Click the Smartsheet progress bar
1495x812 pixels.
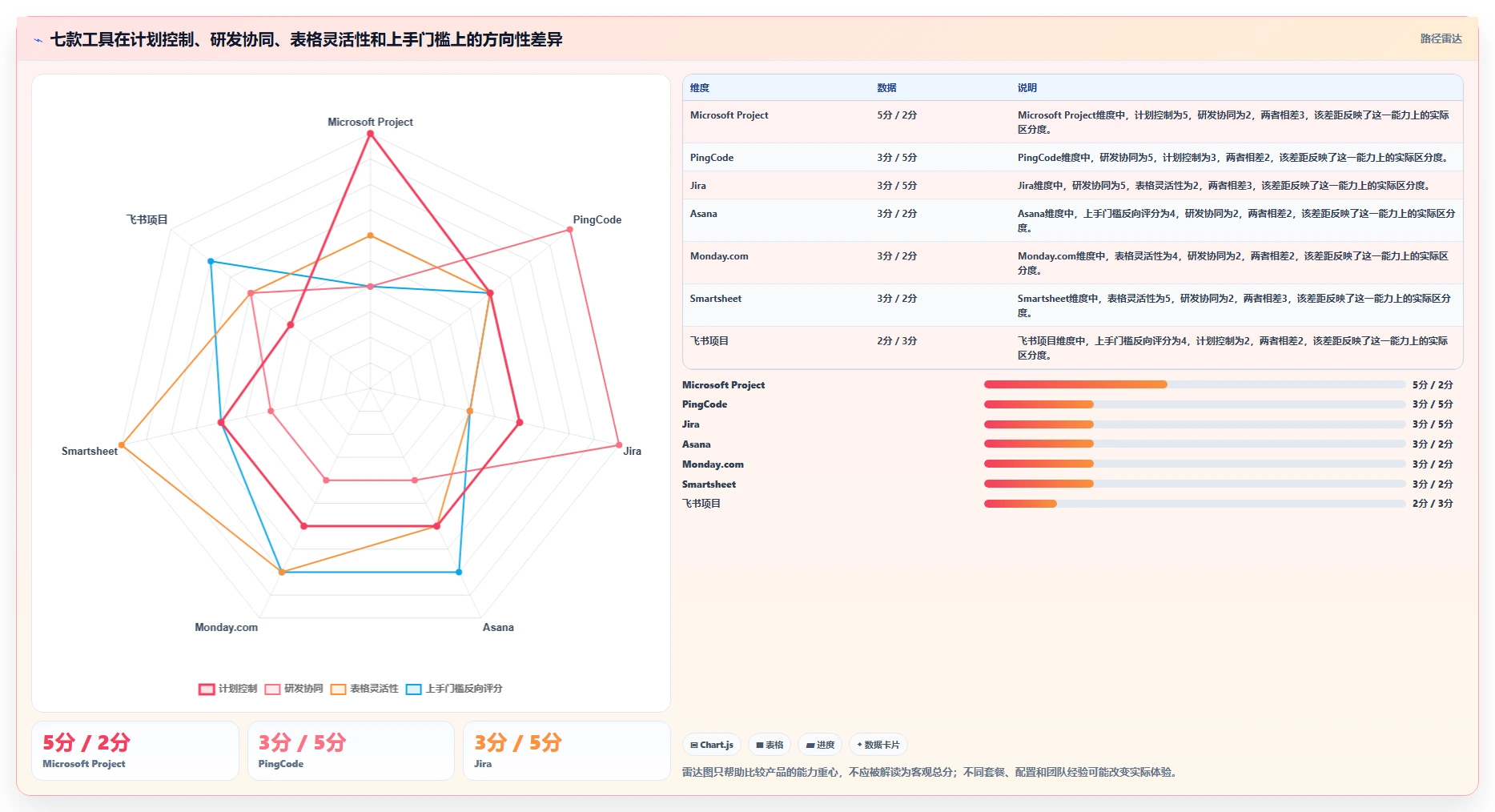click(1195, 484)
